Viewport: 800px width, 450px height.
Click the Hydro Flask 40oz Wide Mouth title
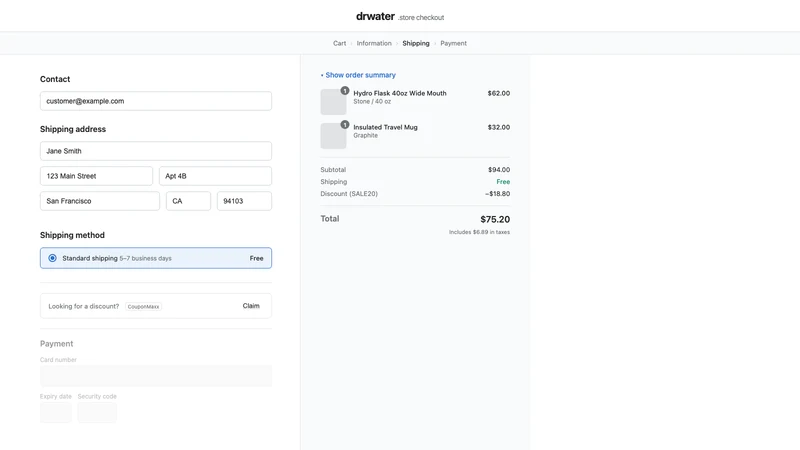(x=400, y=93)
